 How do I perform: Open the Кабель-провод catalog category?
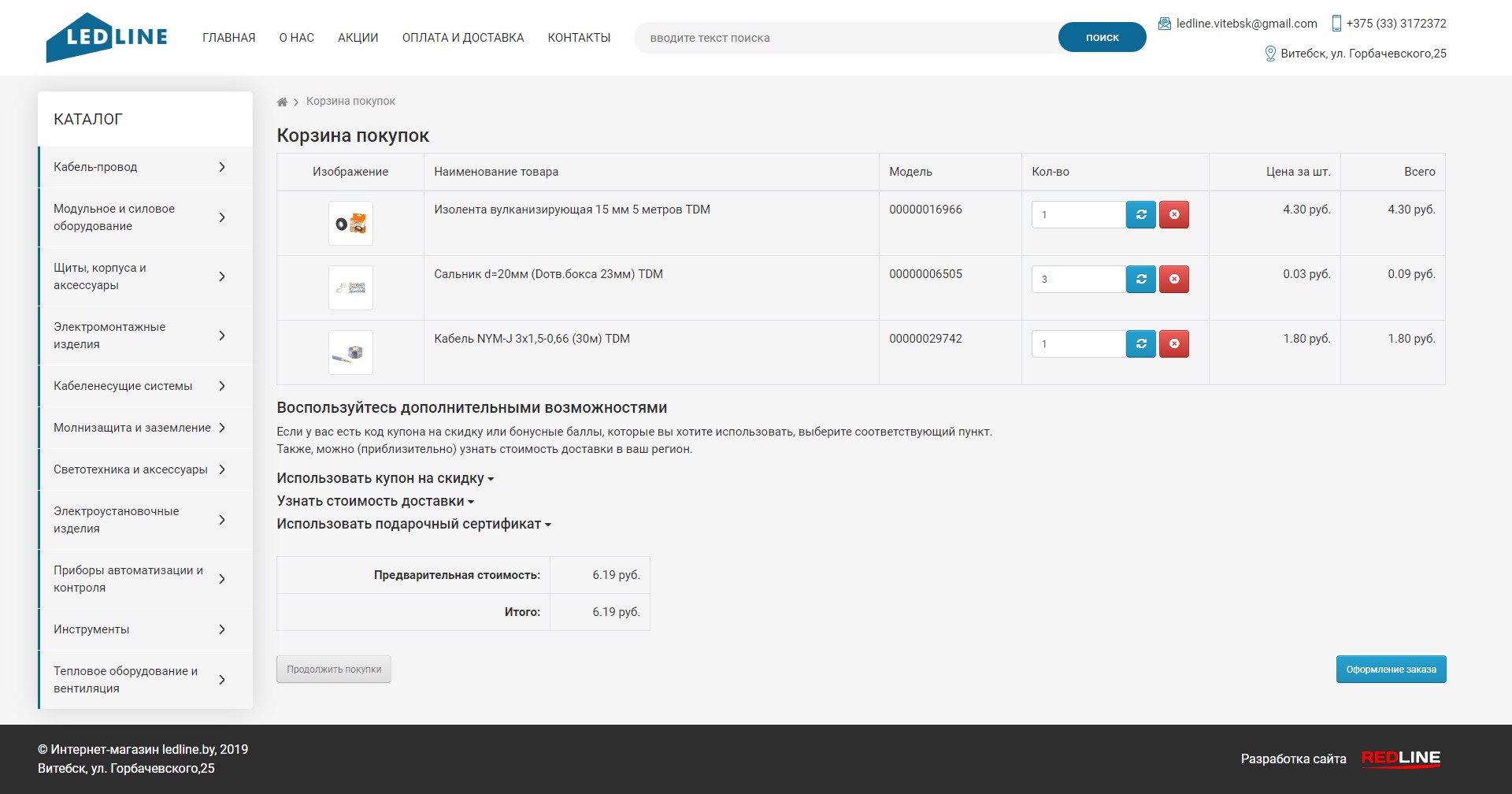[x=140, y=167]
